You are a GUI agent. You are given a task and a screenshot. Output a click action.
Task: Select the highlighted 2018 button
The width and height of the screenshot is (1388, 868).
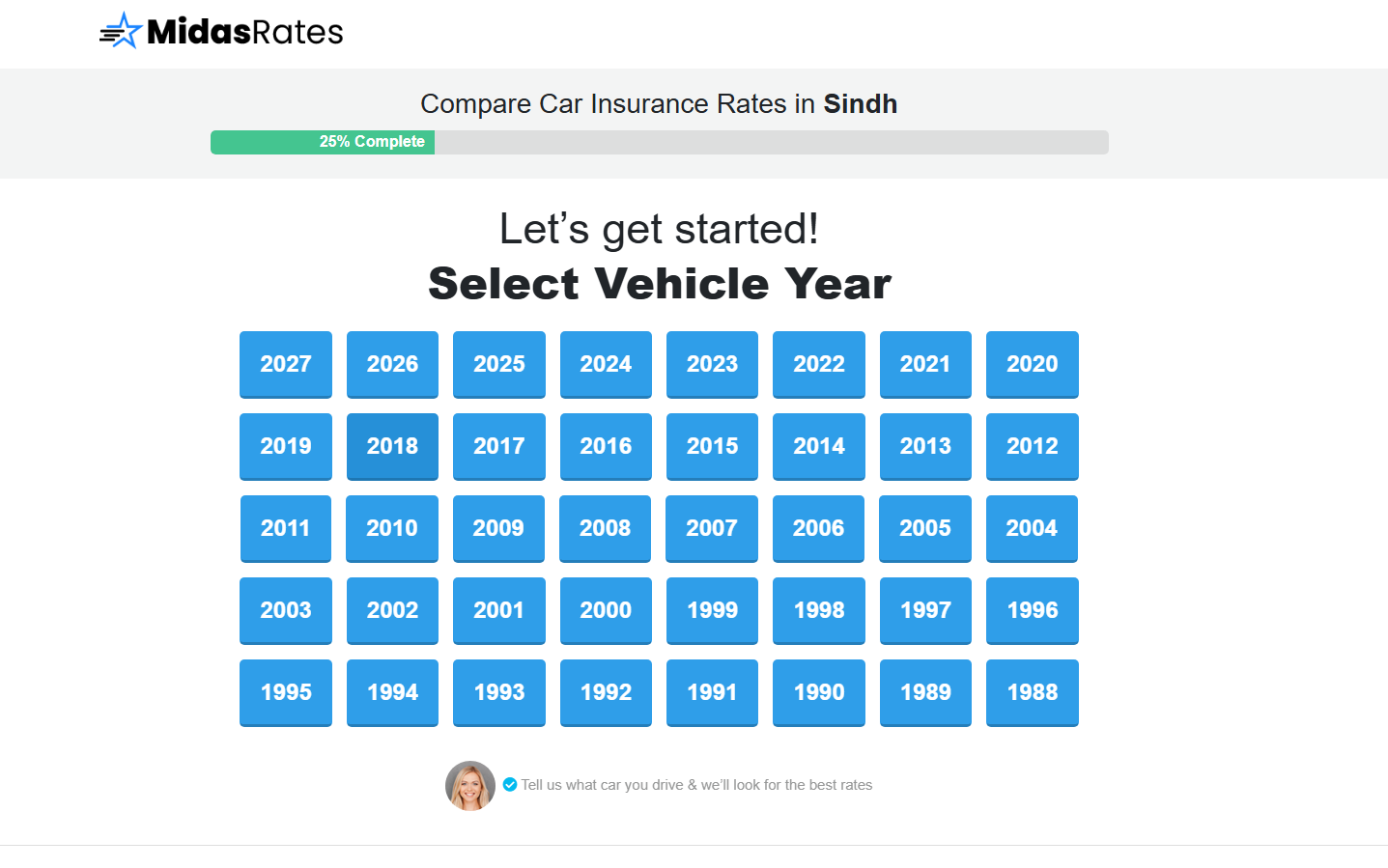point(392,446)
